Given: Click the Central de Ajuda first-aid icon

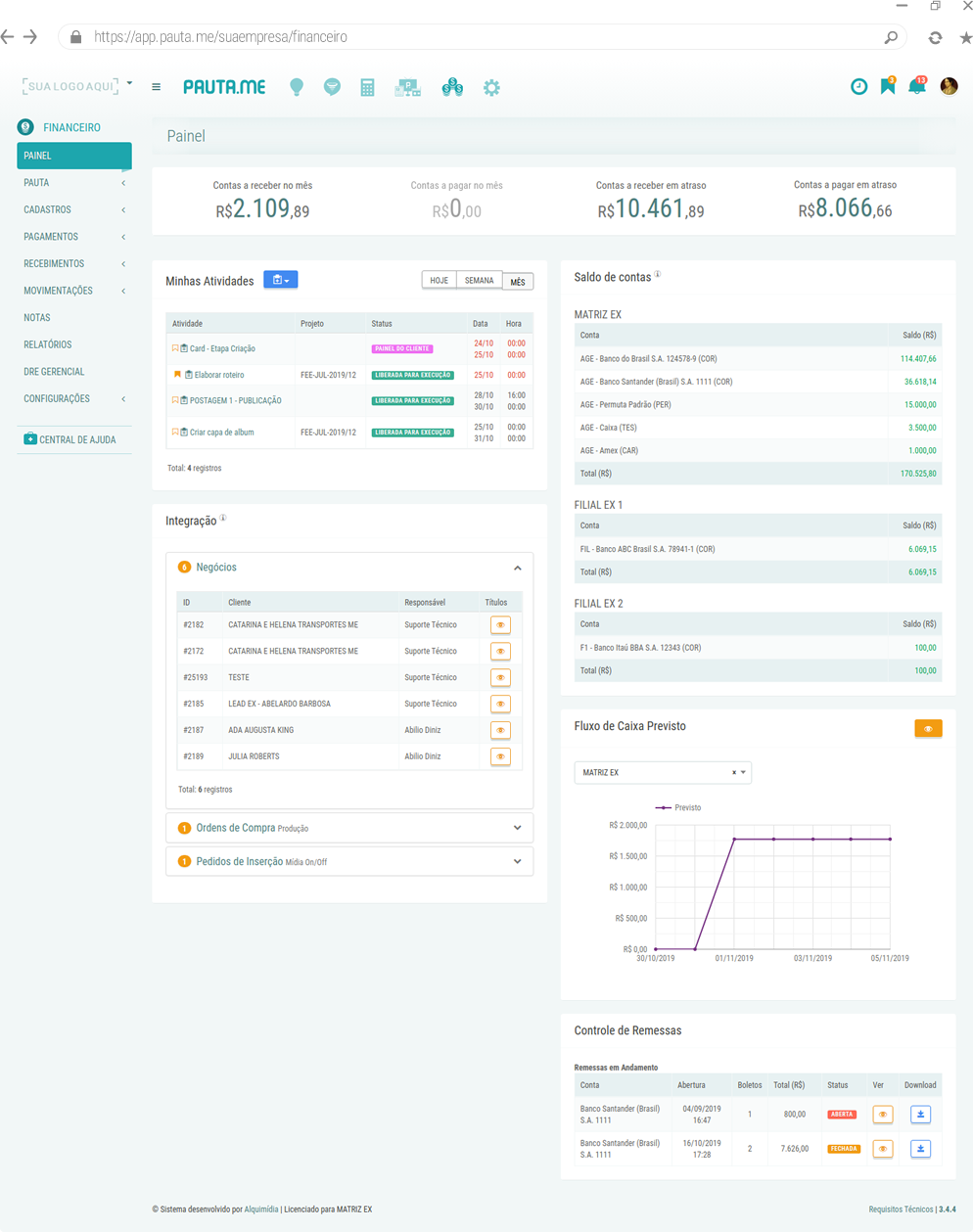Looking at the screenshot, I should pos(30,439).
